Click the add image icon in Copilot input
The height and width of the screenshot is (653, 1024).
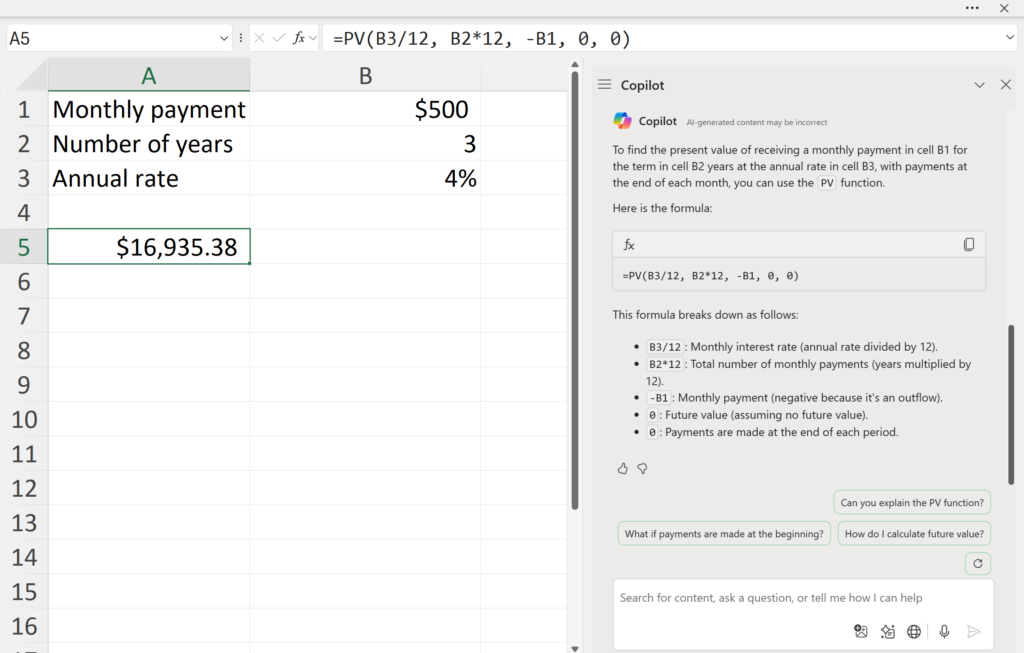coord(860,631)
